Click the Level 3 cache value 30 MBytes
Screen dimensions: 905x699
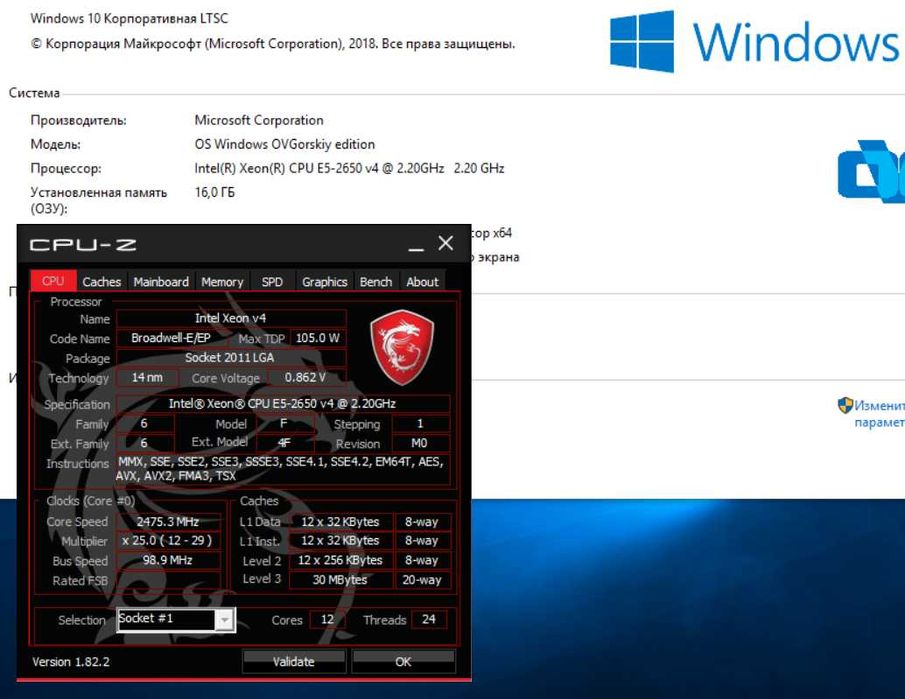(340, 580)
